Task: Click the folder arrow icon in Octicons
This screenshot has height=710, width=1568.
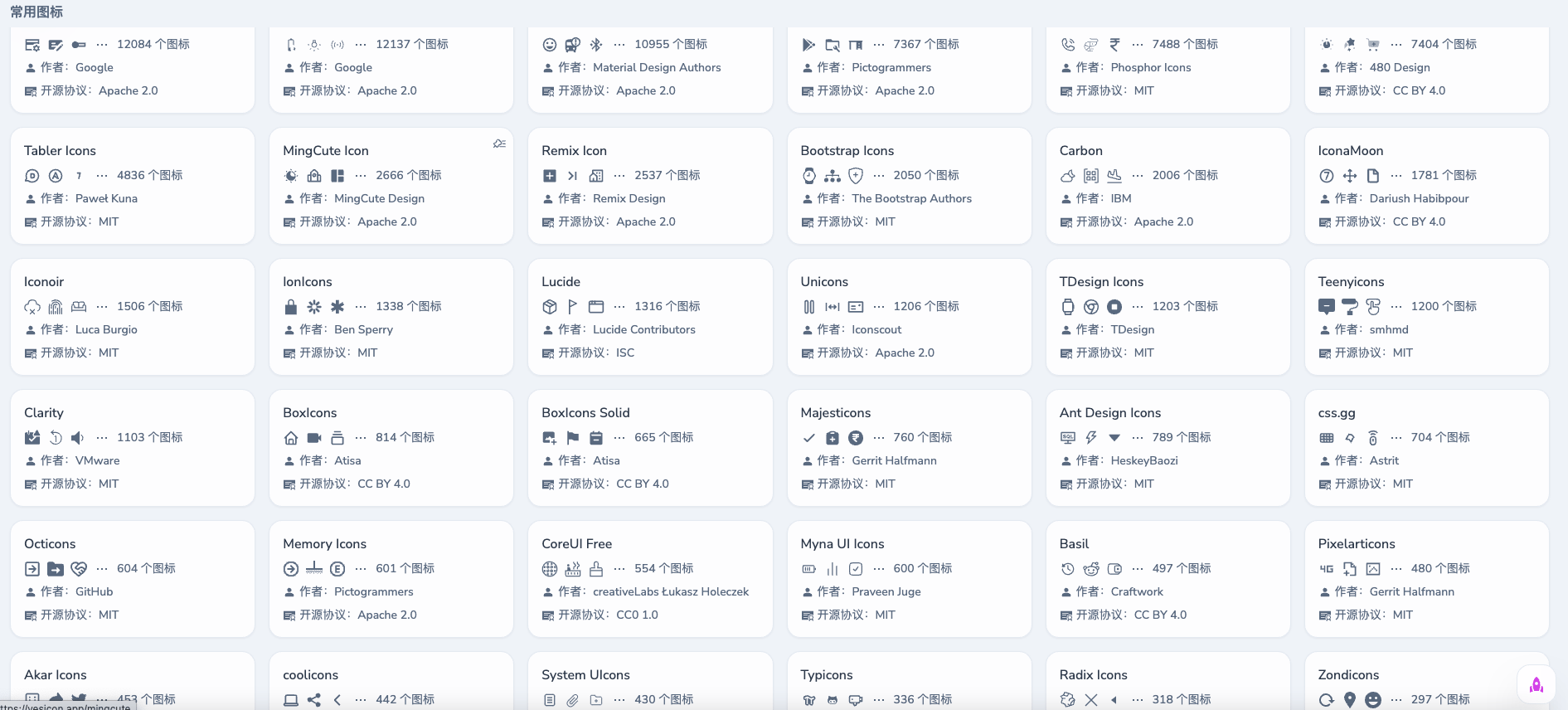Action: pyautogui.click(x=56, y=569)
